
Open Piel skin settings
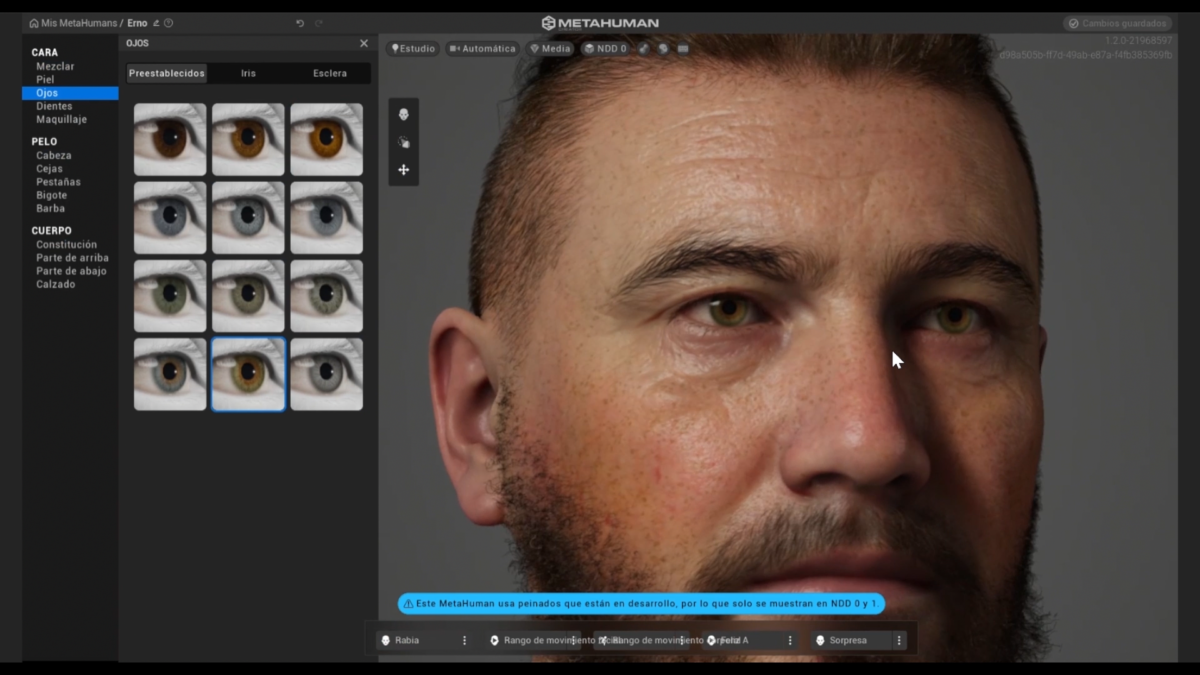coord(45,79)
